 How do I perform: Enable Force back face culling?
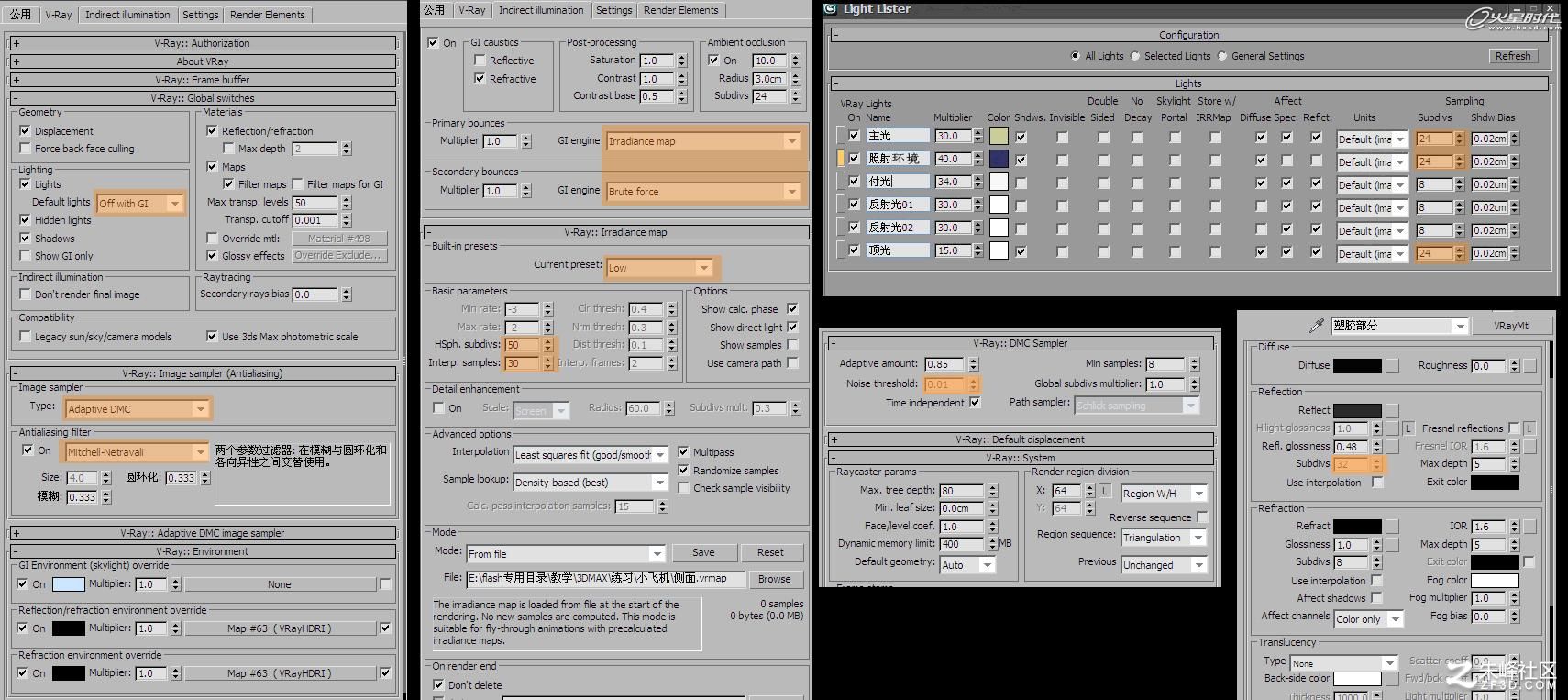point(25,149)
